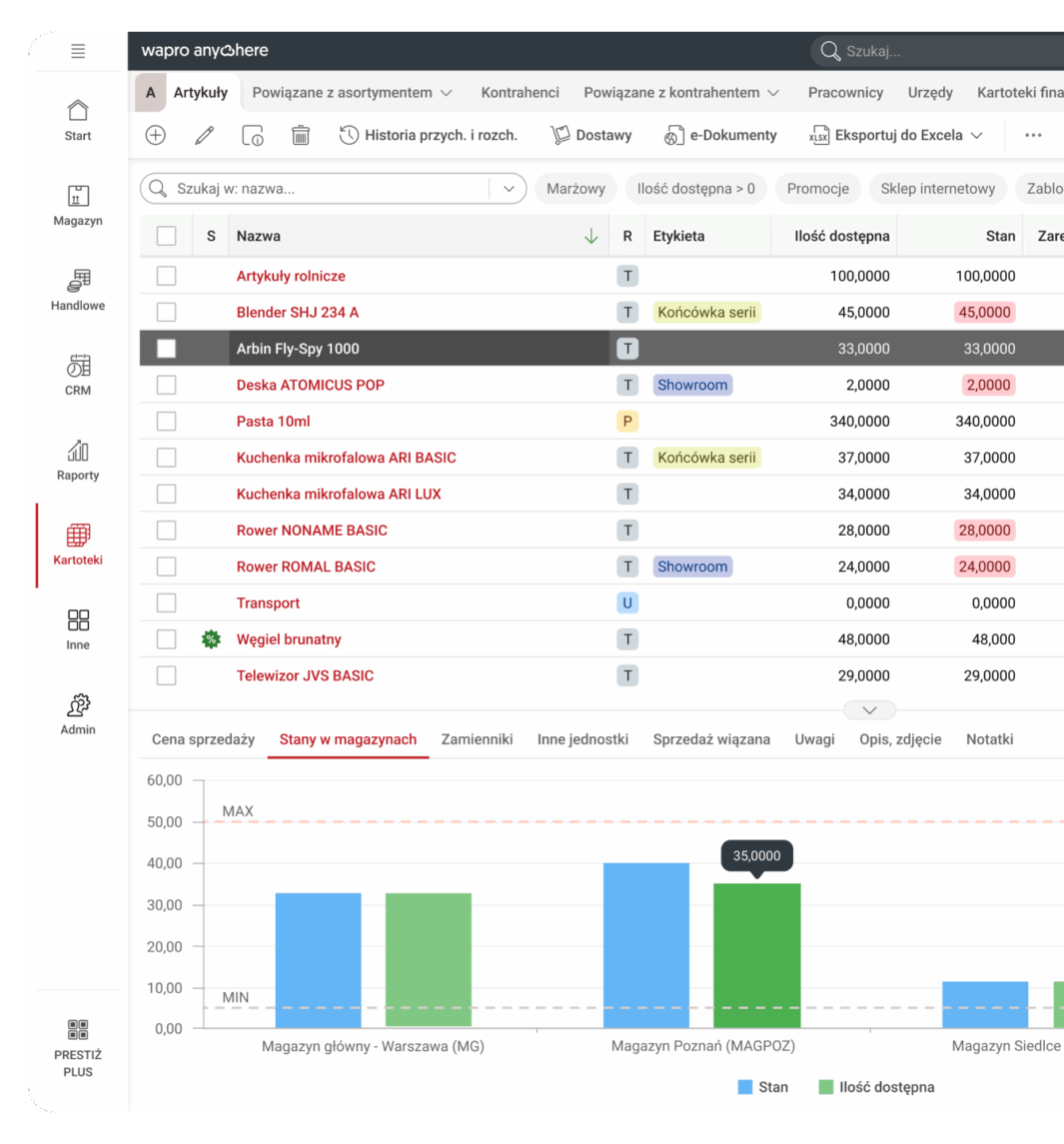This screenshot has height=1144, width=1064.
Task: Click the green Ilość dostępna legend swatch
Action: (x=825, y=1087)
